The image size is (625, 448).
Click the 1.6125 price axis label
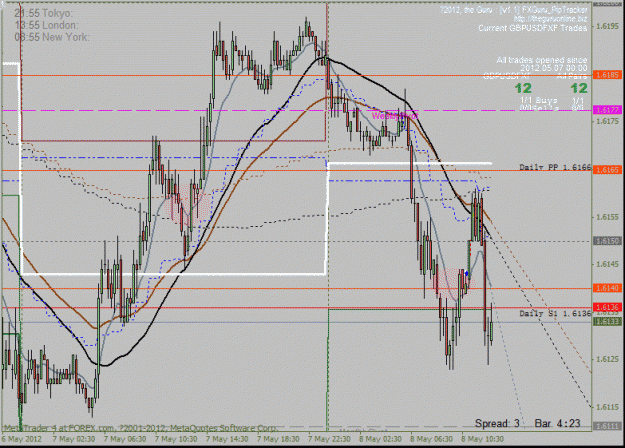point(607,359)
